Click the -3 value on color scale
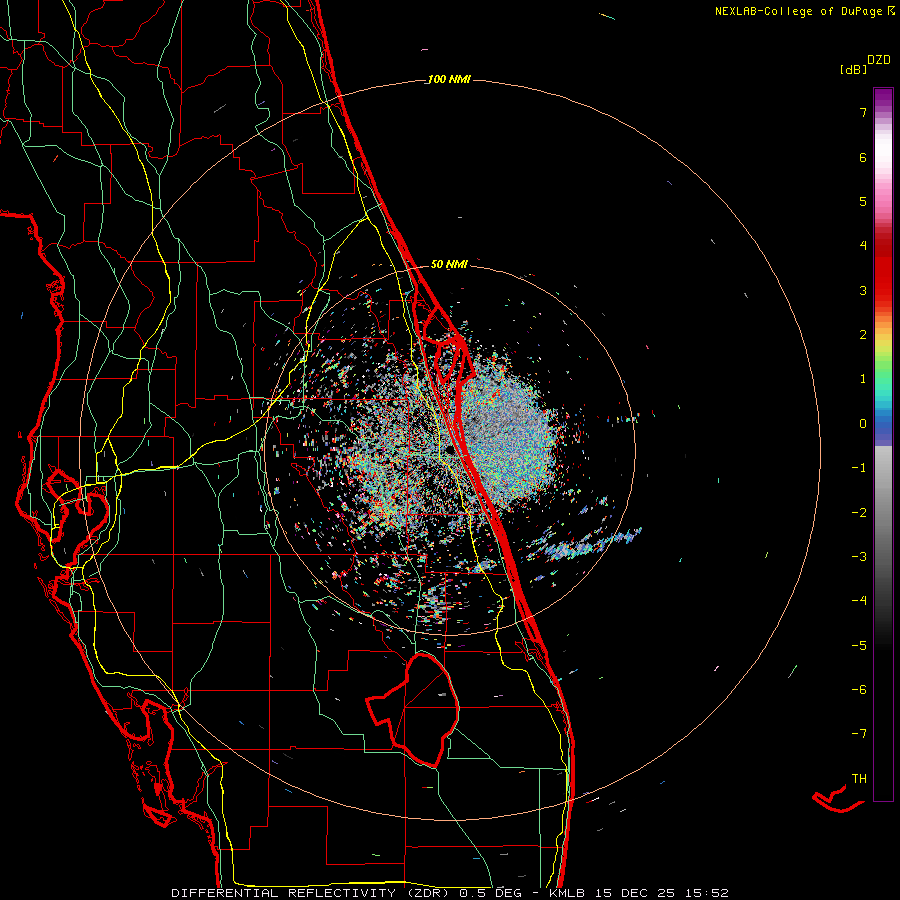Screen dimensions: 900x900 [x=859, y=556]
